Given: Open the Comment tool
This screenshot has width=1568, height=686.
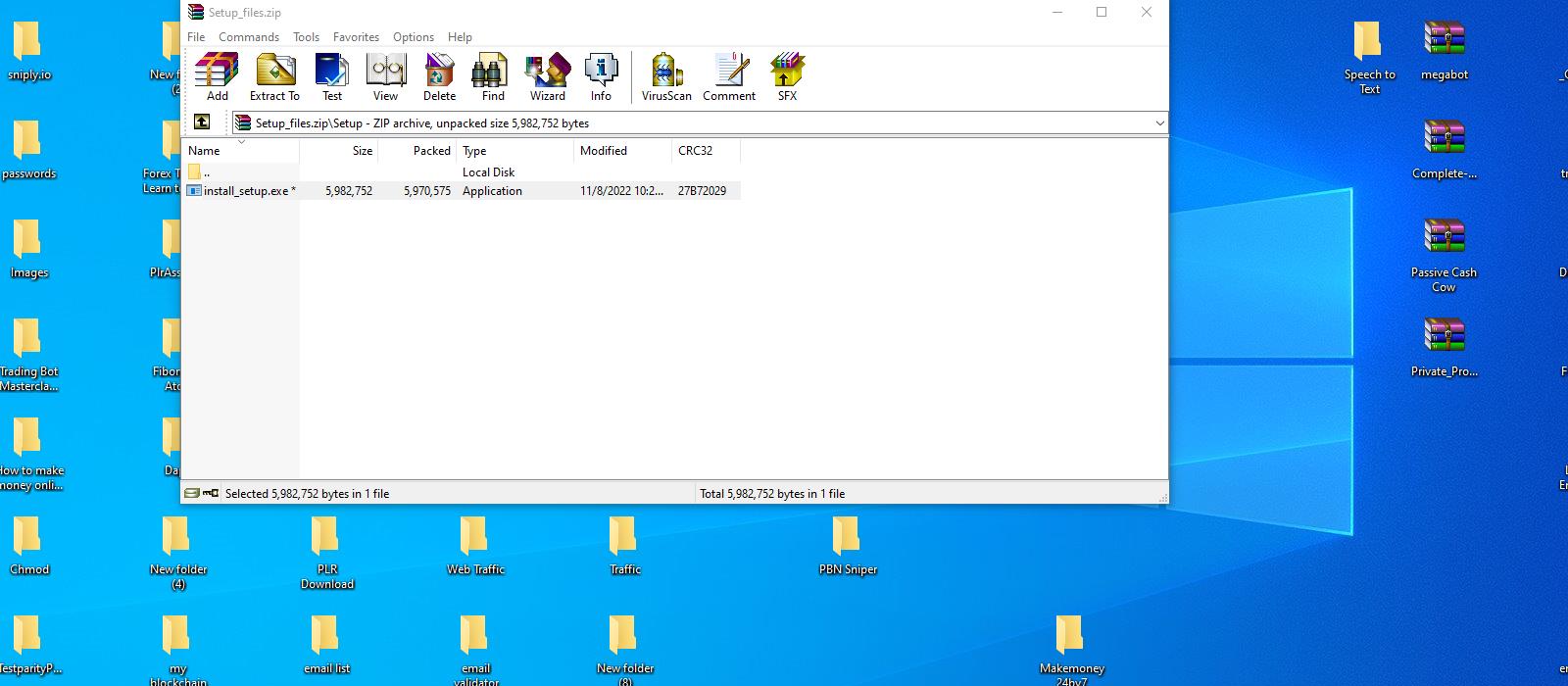Looking at the screenshot, I should point(729,76).
